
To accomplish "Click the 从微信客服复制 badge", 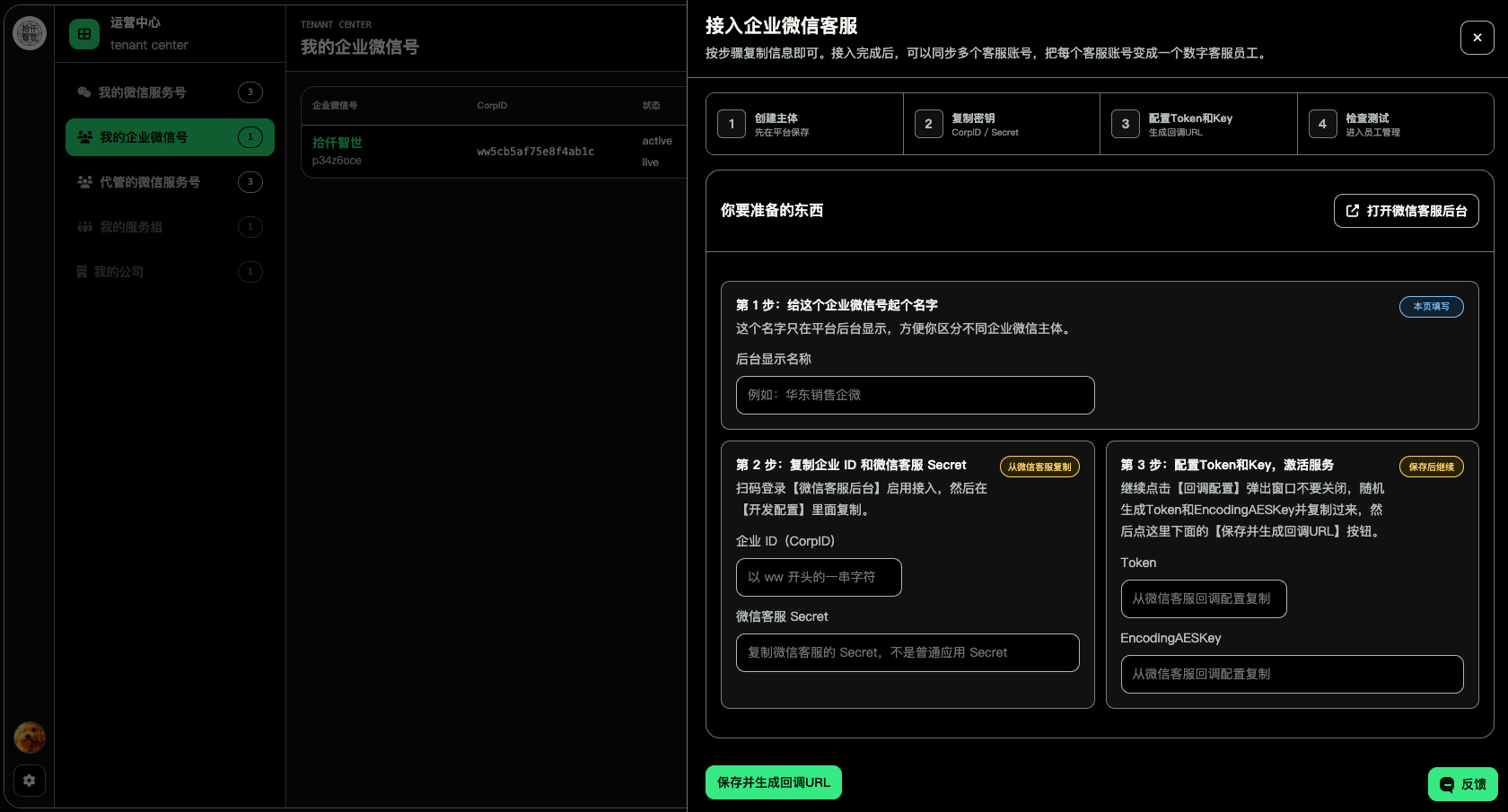I will 1039,467.
